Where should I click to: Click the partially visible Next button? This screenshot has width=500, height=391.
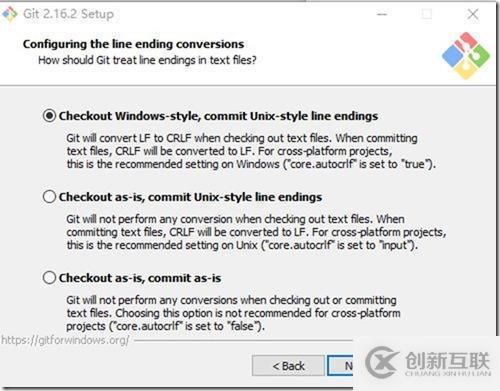340,366
